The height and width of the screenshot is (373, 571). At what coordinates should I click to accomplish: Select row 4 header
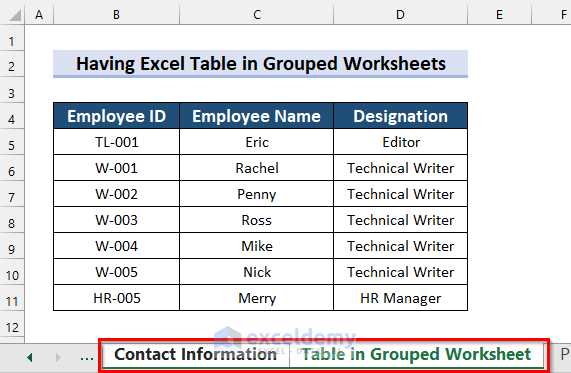(x=12, y=116)
